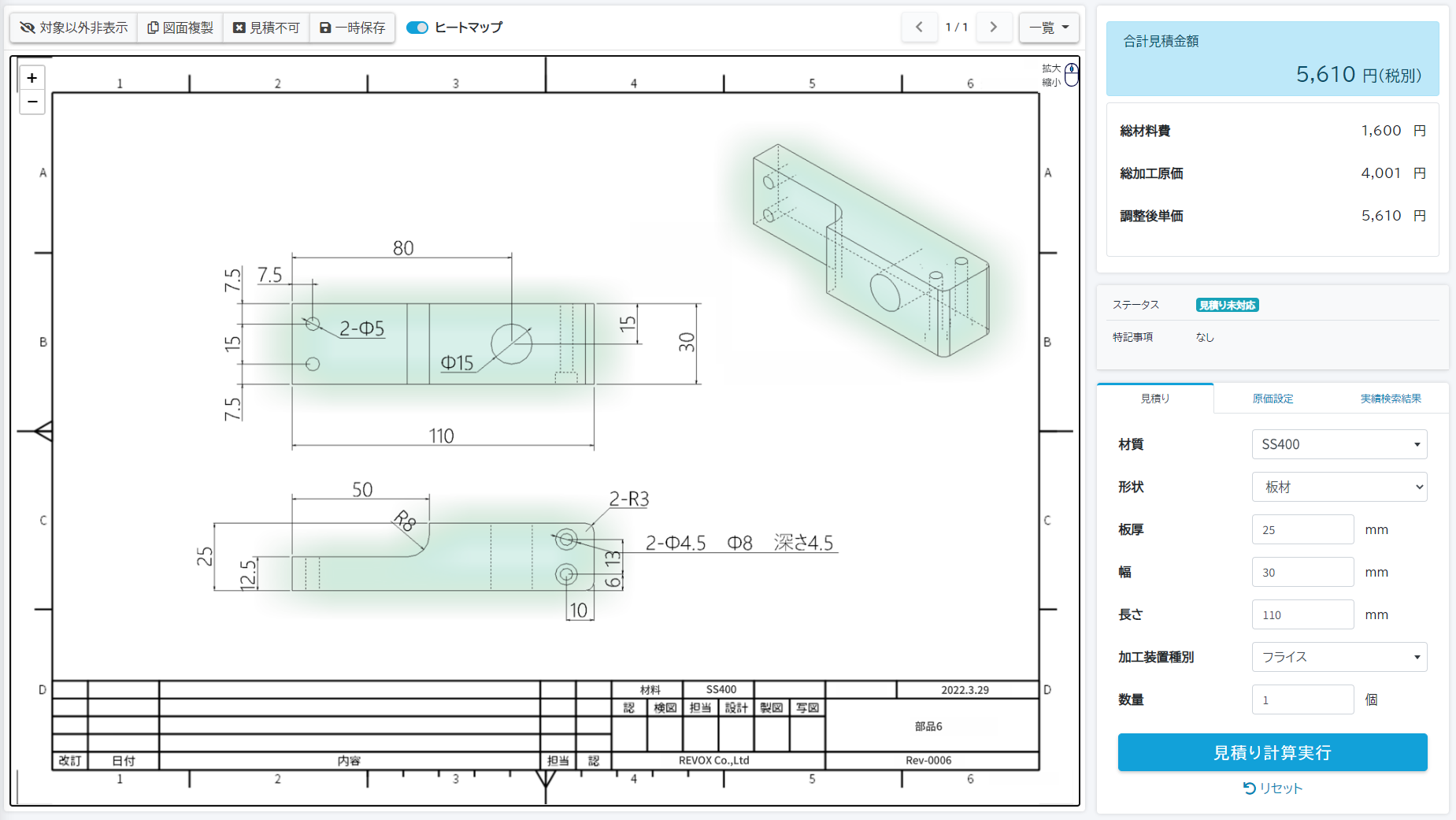
Task: Switch to the 見積り tab
Action: click(x=1155, y=399)
